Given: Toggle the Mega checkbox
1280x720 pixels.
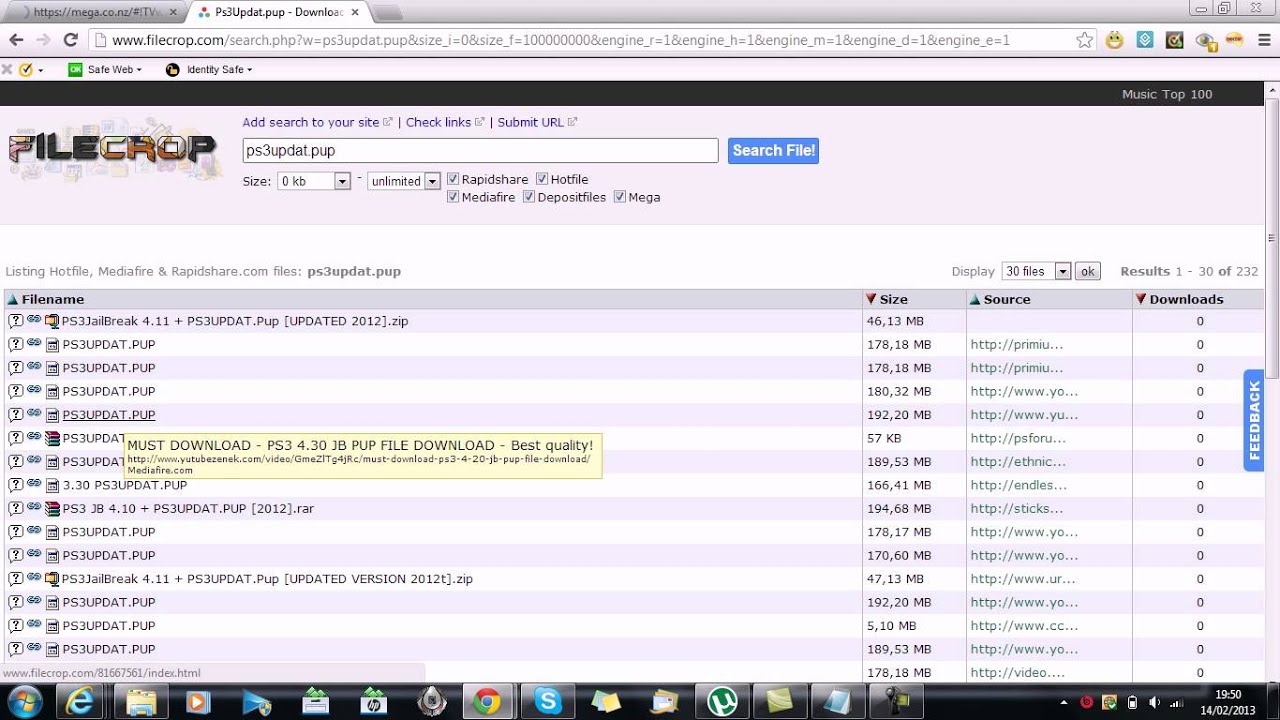Looking at the screenshot, I should (620, 197).
